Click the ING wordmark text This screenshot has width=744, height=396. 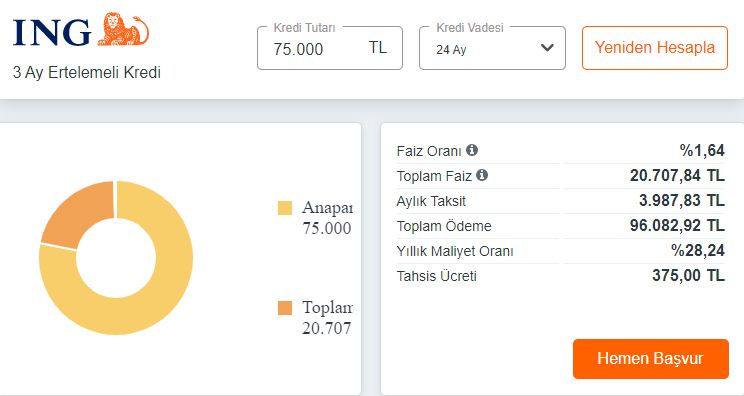52,32
